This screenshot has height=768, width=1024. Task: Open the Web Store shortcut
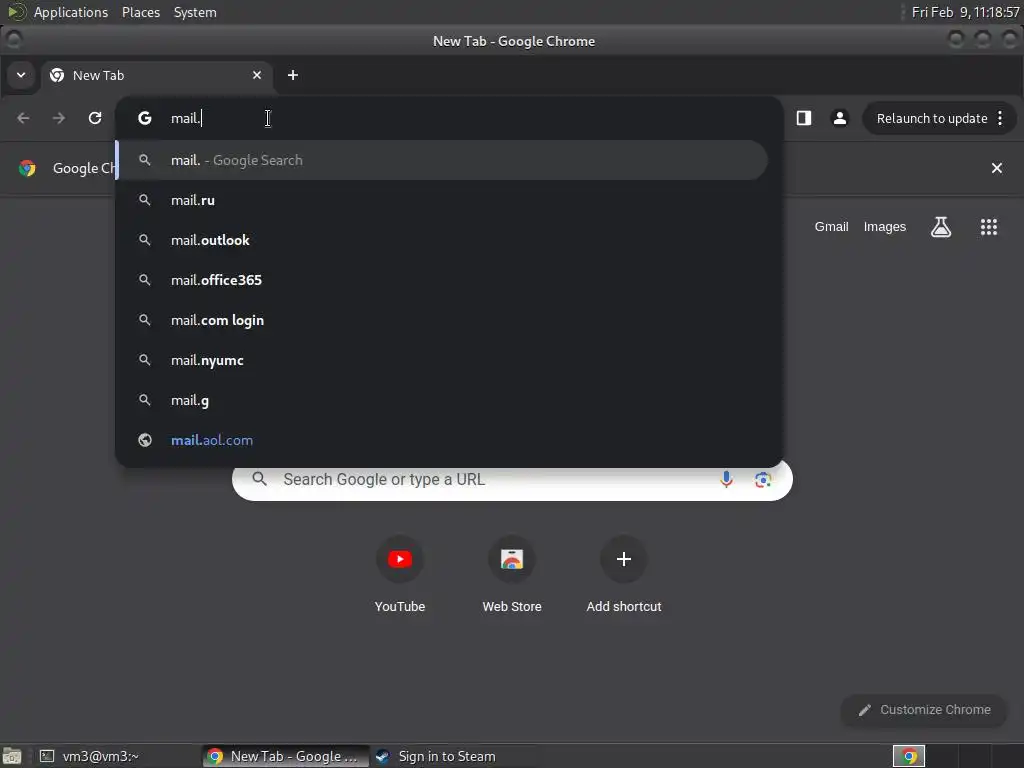pyautogui.click(x=512, y=575)
